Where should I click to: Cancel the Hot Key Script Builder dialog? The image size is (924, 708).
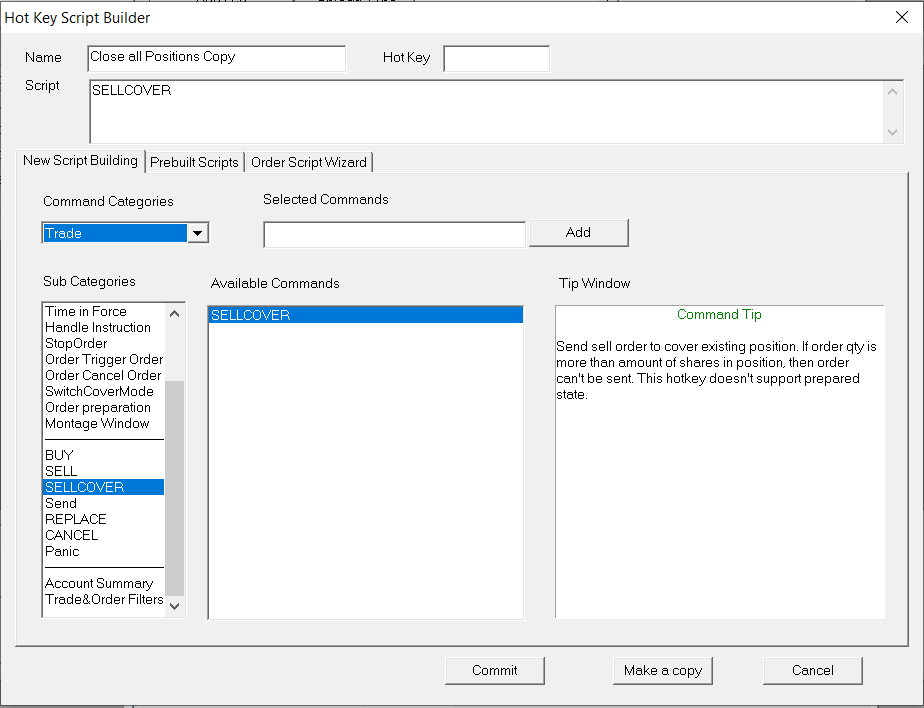pos(812,670)
